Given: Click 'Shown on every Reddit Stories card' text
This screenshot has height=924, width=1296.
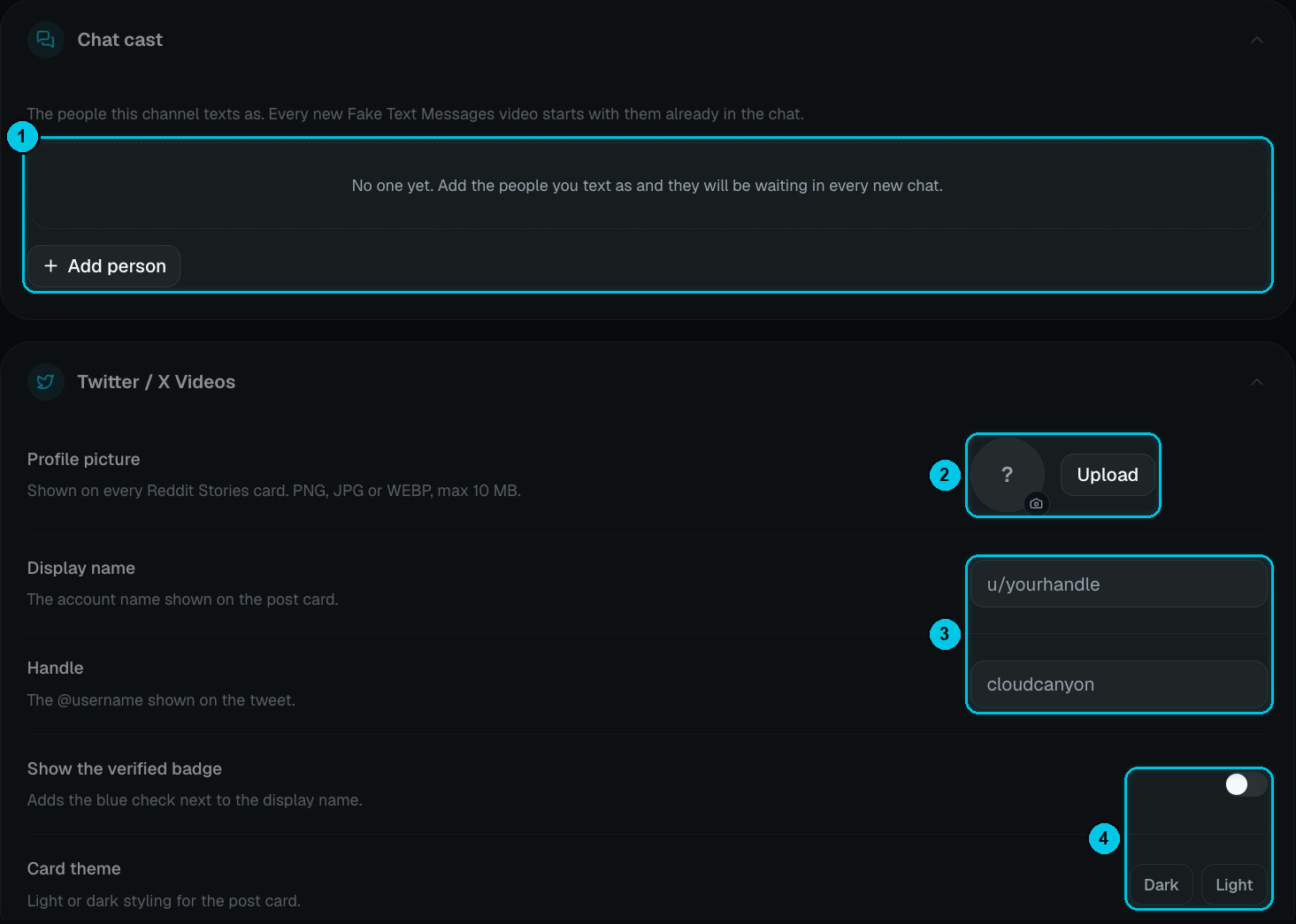Looking at the screenshot, I should 274,491.
